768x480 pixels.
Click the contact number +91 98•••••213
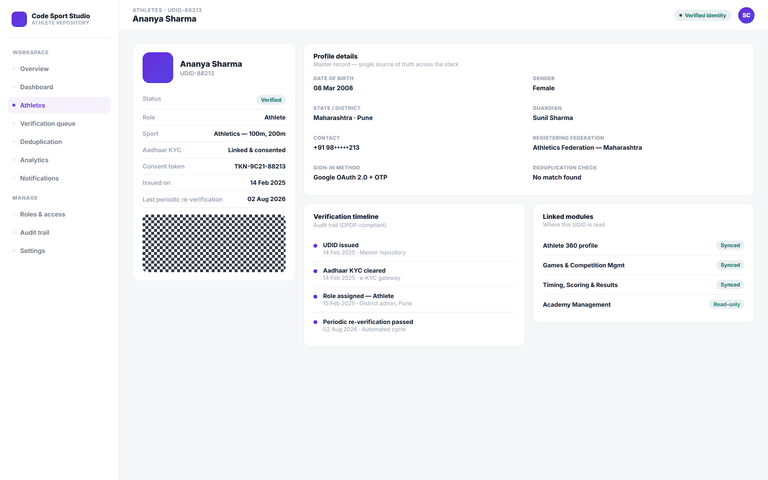tap(336, 147)
